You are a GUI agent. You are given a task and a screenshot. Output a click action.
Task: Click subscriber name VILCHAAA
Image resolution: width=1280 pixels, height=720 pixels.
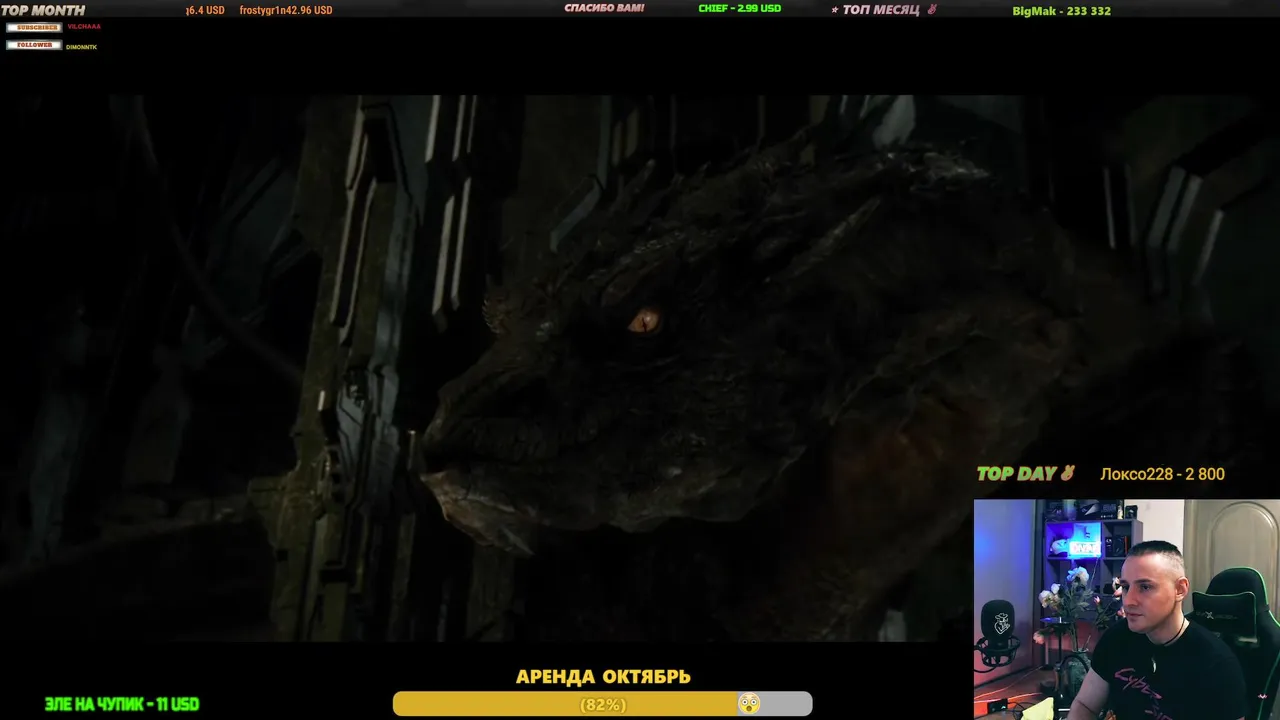point(84,27)
